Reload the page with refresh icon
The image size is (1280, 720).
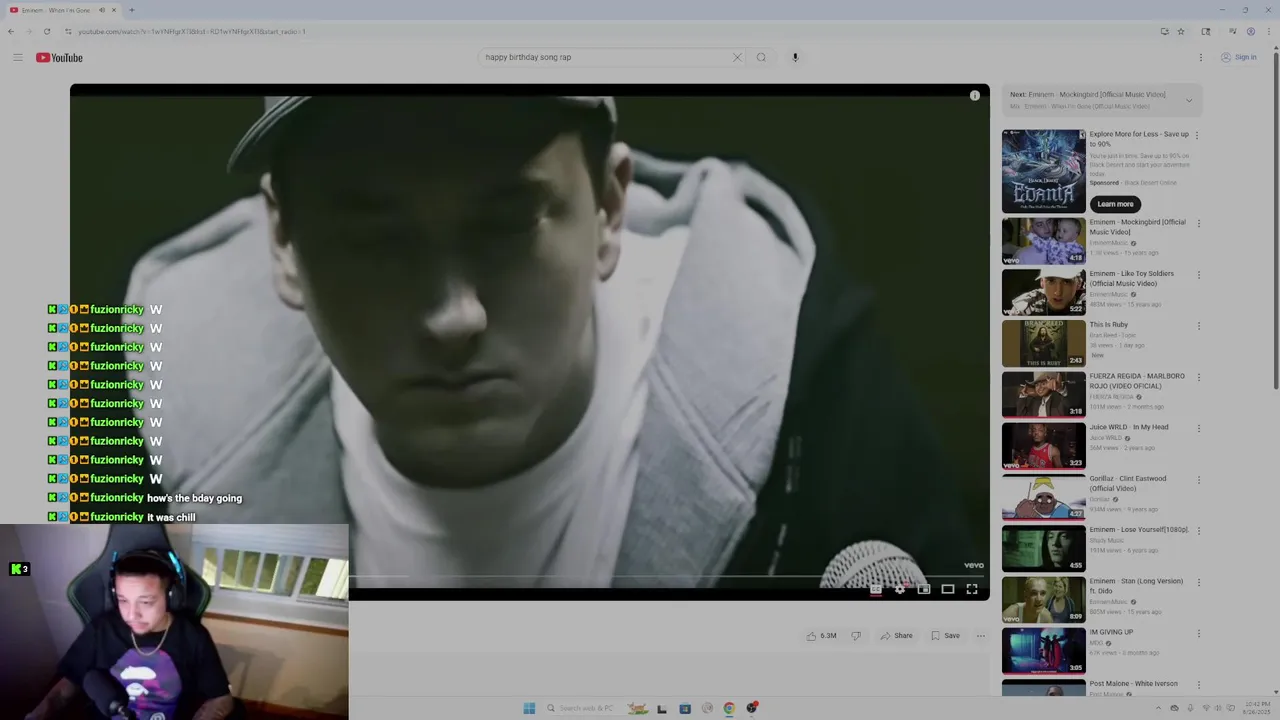pos(46,31)
